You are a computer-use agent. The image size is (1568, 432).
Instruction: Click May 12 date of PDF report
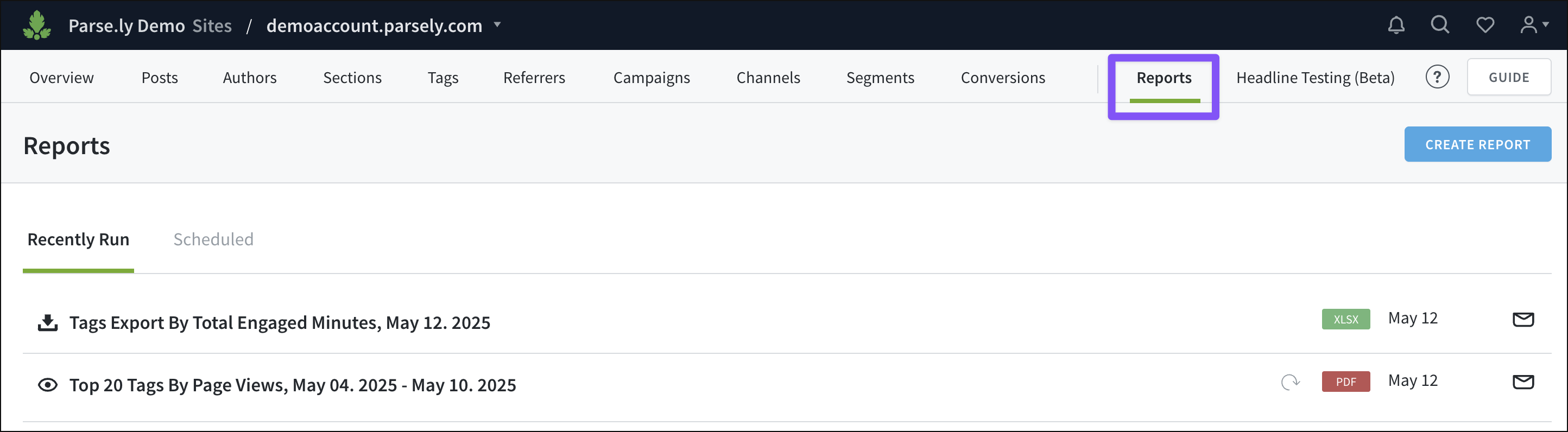[1413, 382]
